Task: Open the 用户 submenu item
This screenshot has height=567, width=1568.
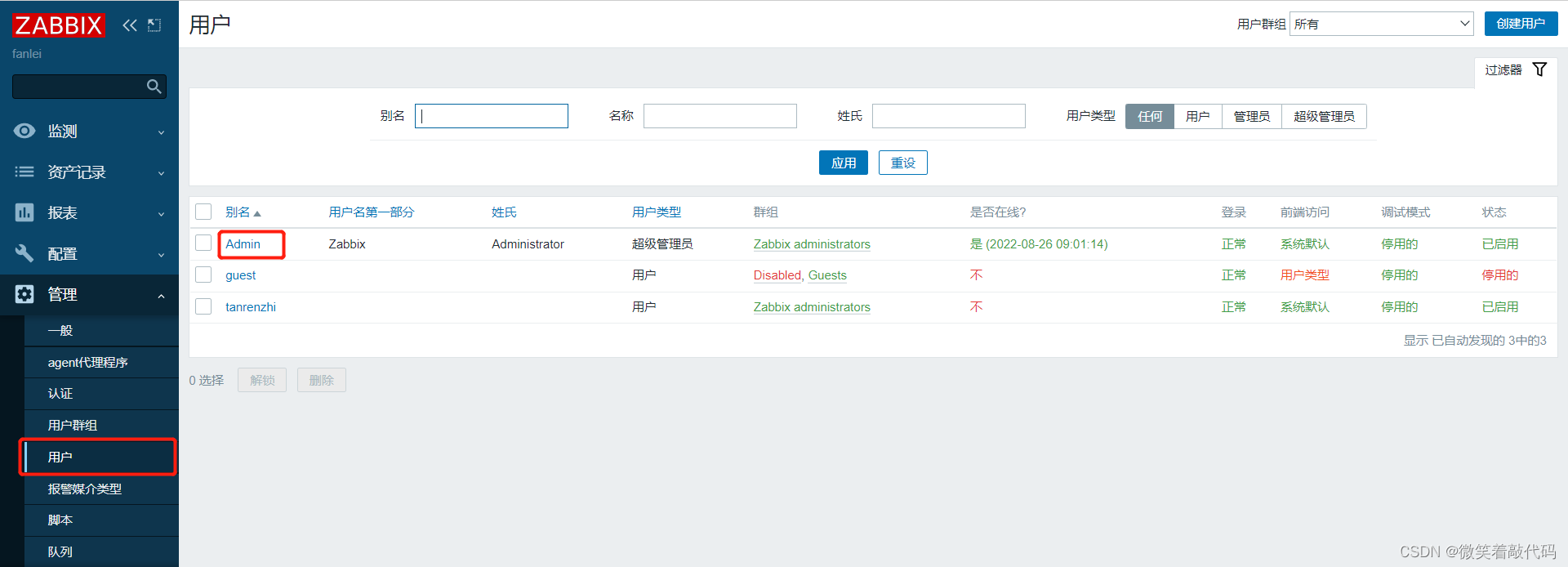Action: (x=101, y=457)
